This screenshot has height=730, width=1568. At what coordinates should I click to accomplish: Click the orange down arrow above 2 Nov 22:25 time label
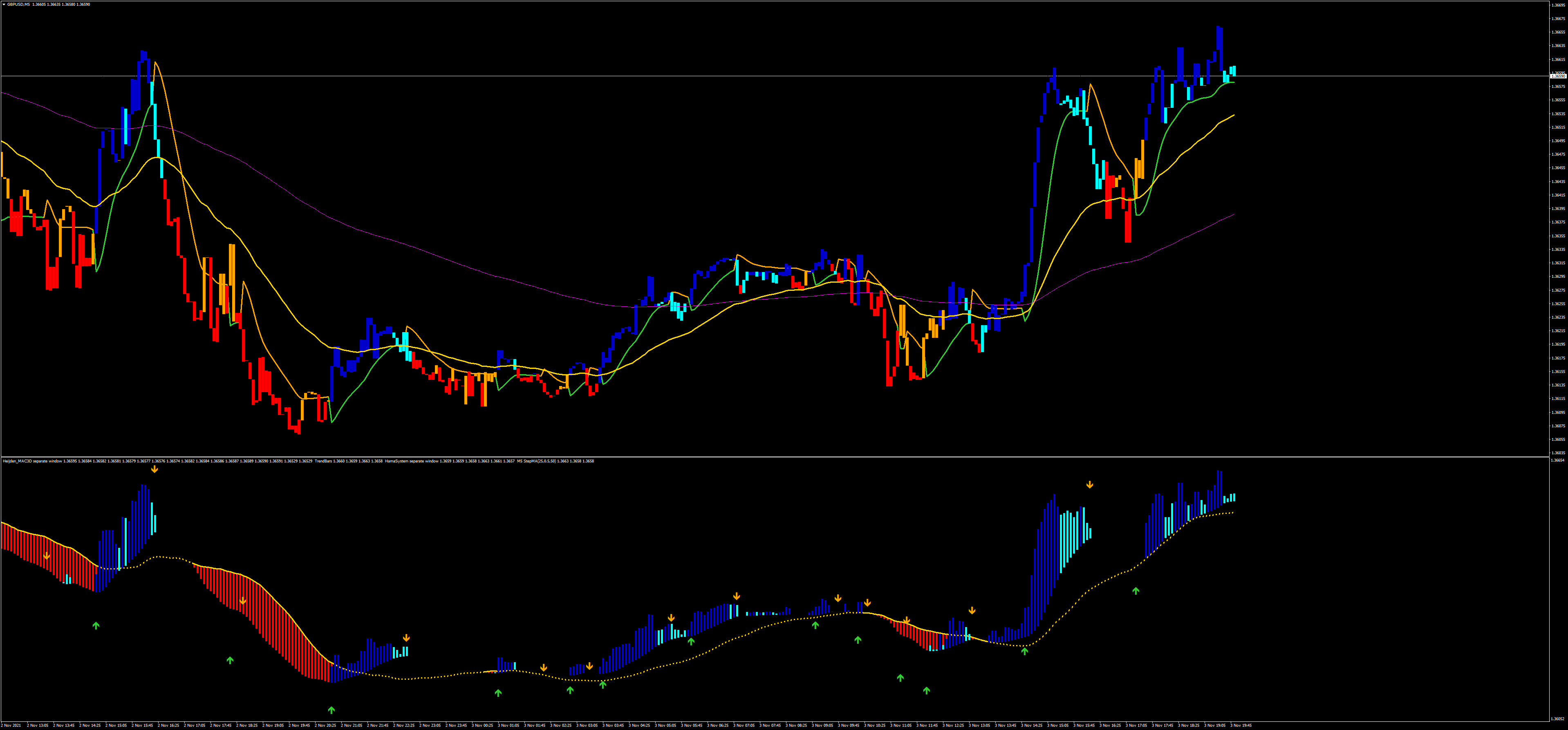click(406, 638)
